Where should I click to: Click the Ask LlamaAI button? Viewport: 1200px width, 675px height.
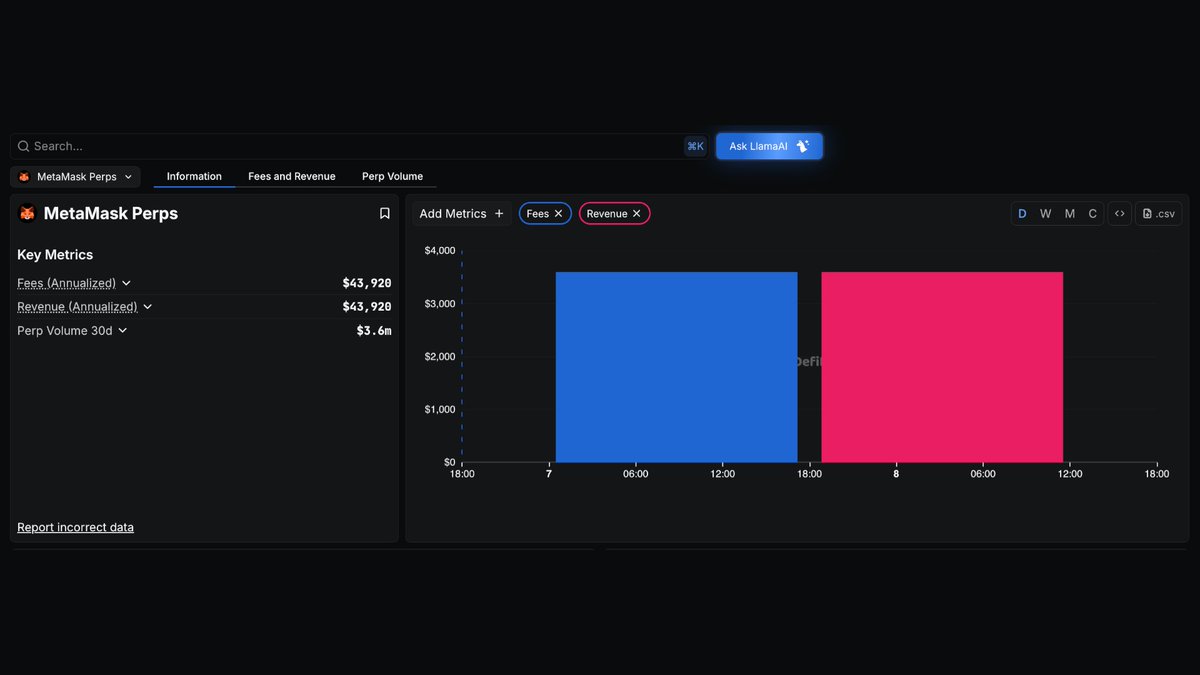click(x=769, y=146)
